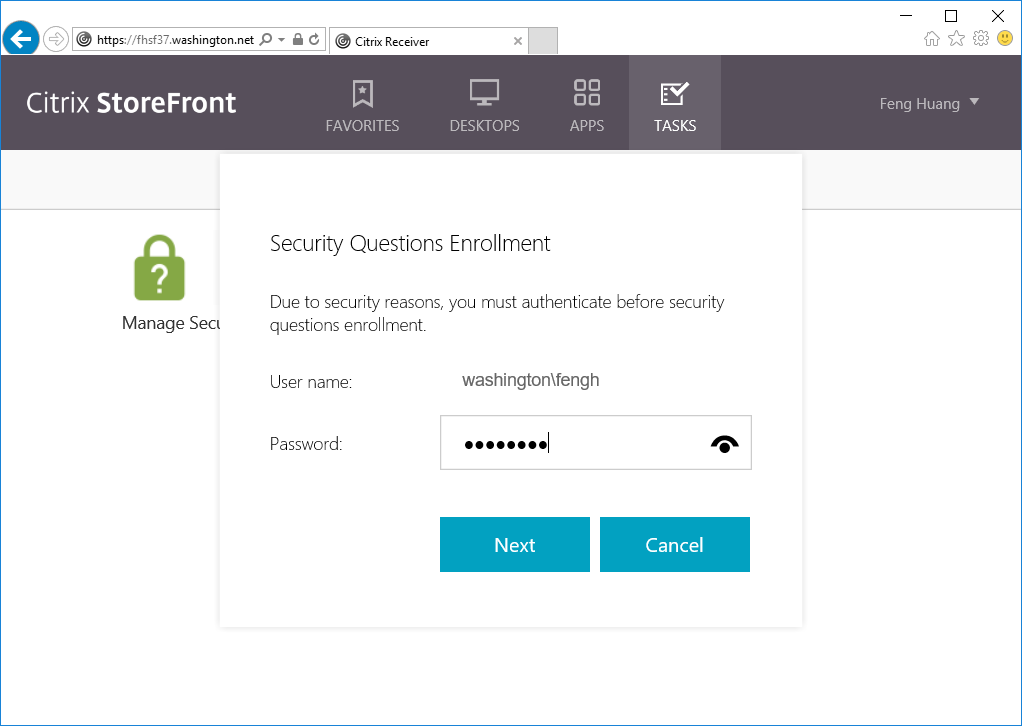This screenshot has width=1022, height=726.
Task: Click the Favorites bookmark star icon
Action: click(362, 94)
